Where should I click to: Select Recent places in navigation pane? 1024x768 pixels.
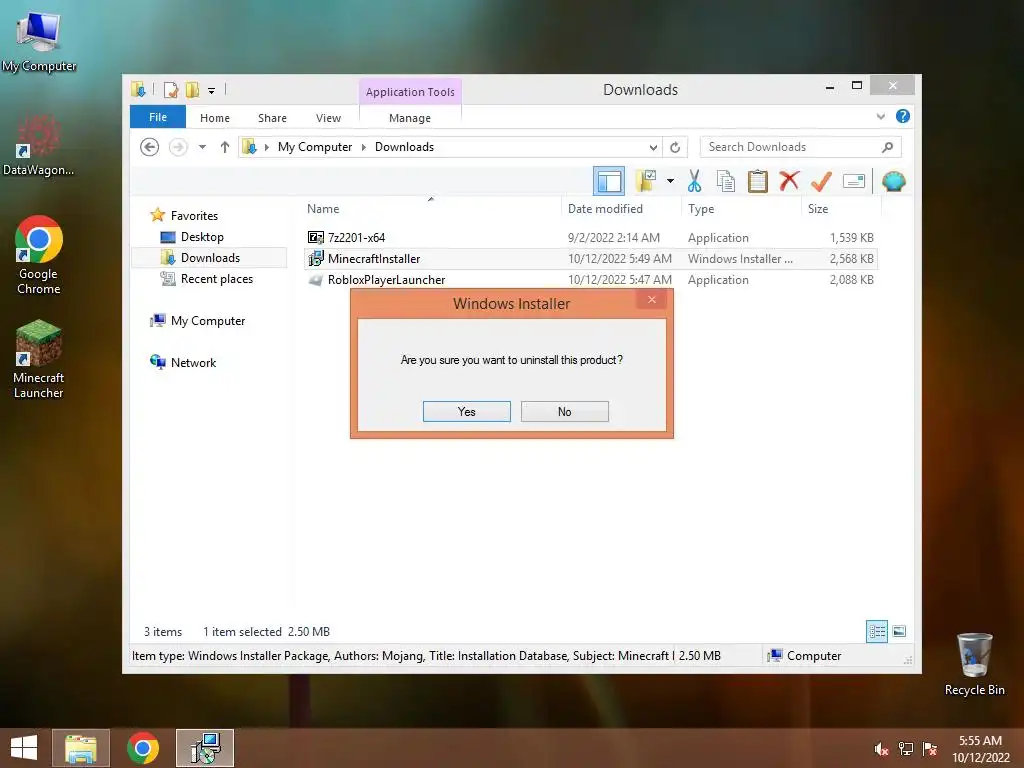point(216,279)
